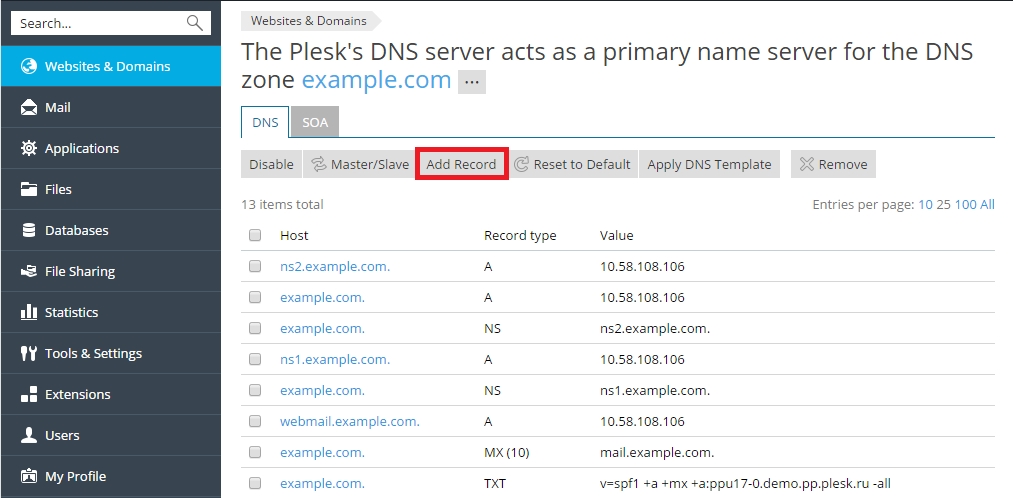Check the webmail.example.com. row checkbox
Screen dimensions: 1013x498
coord(255,422)
